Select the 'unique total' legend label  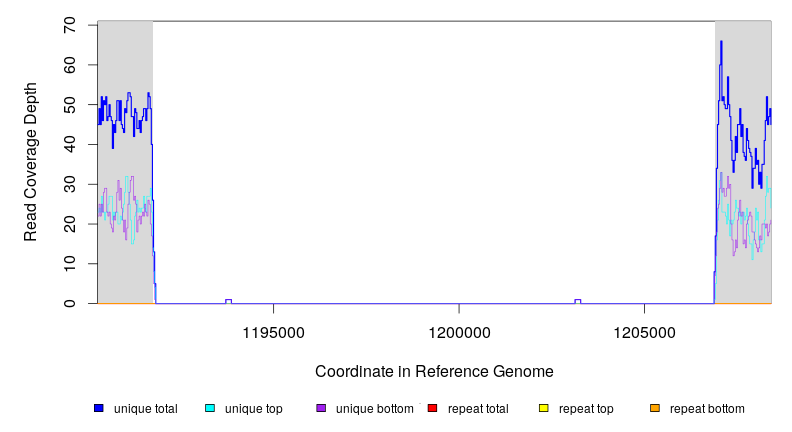pos(146,409)
